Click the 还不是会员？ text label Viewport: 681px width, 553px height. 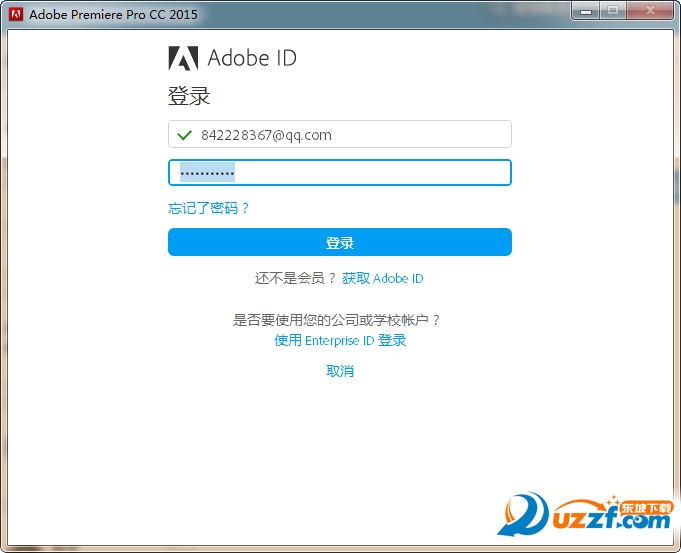pyautogui.click(x=296, y=278)
